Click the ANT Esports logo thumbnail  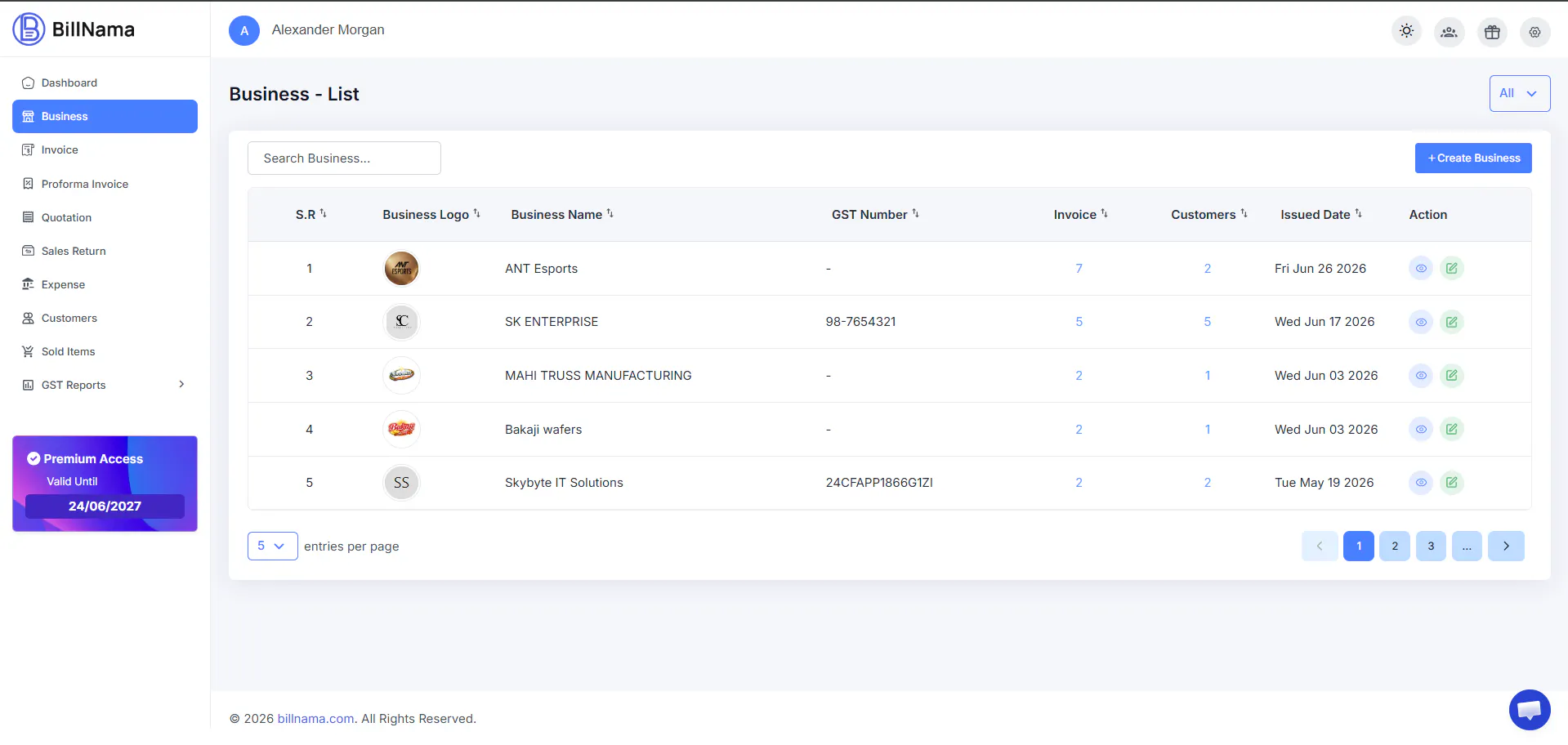coord(401,268)
